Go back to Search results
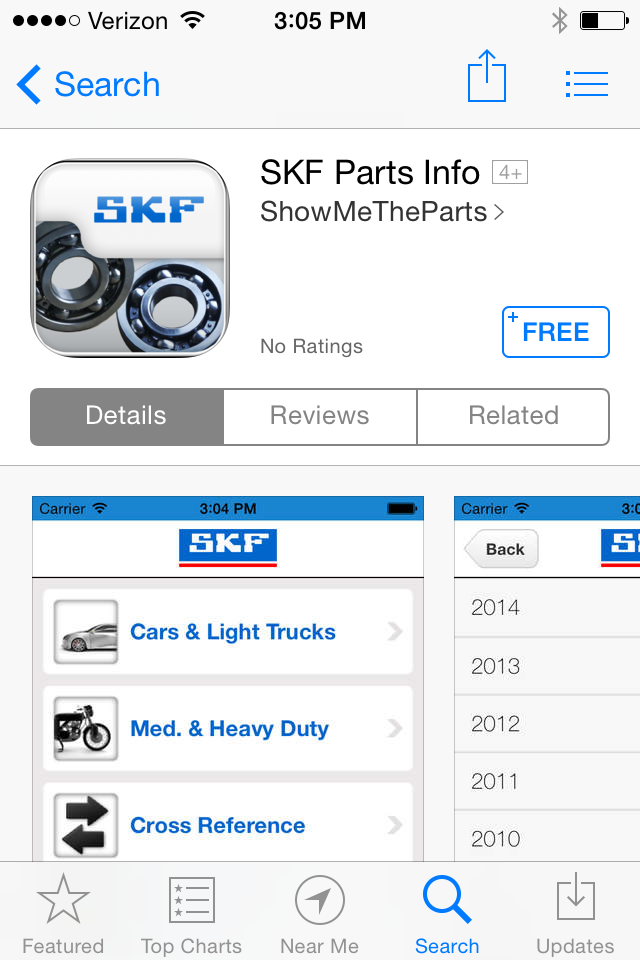 click(x=89, y=84)
